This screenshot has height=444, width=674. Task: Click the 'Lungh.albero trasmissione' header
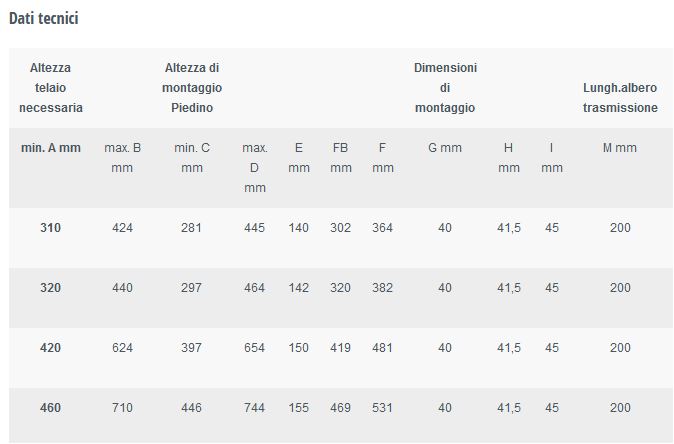pyautogui.click(x=620, y=98)
